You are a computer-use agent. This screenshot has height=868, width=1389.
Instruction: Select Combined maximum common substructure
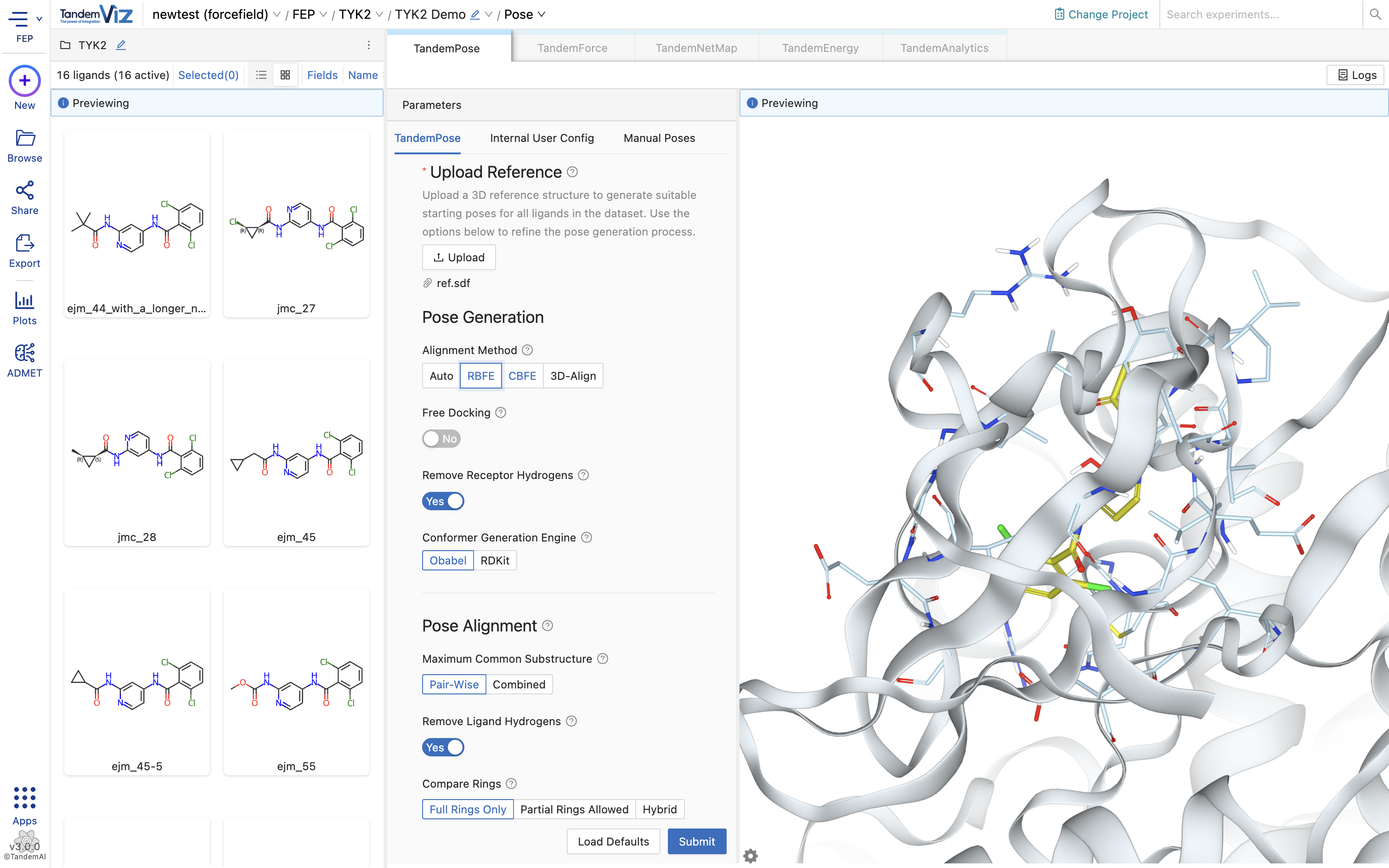click(519, 684)
